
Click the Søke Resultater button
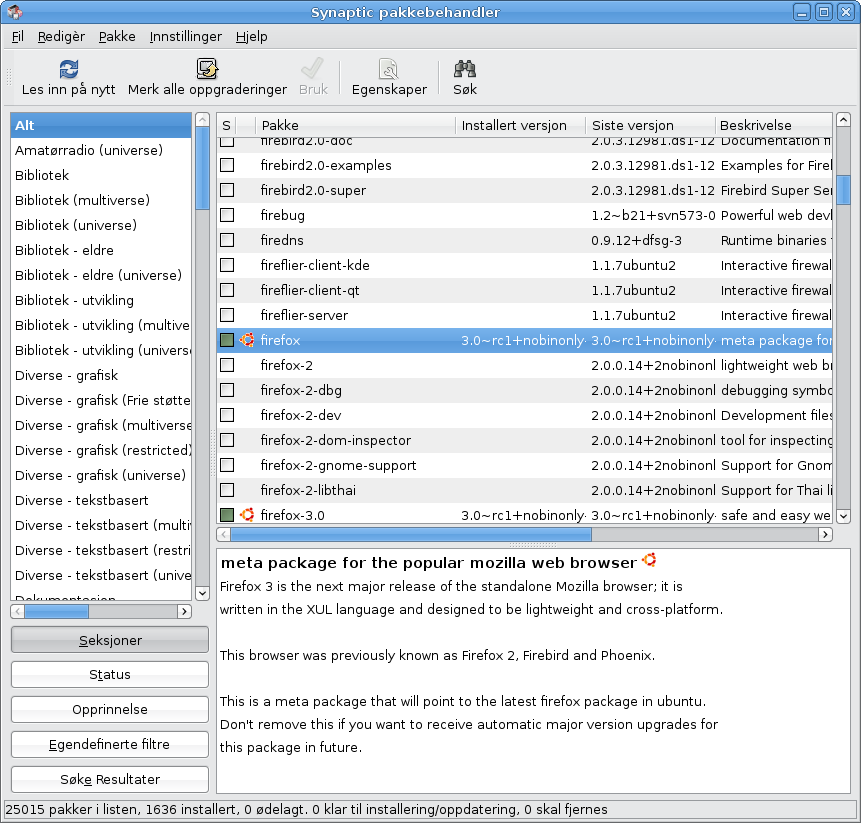pos(110,780)
